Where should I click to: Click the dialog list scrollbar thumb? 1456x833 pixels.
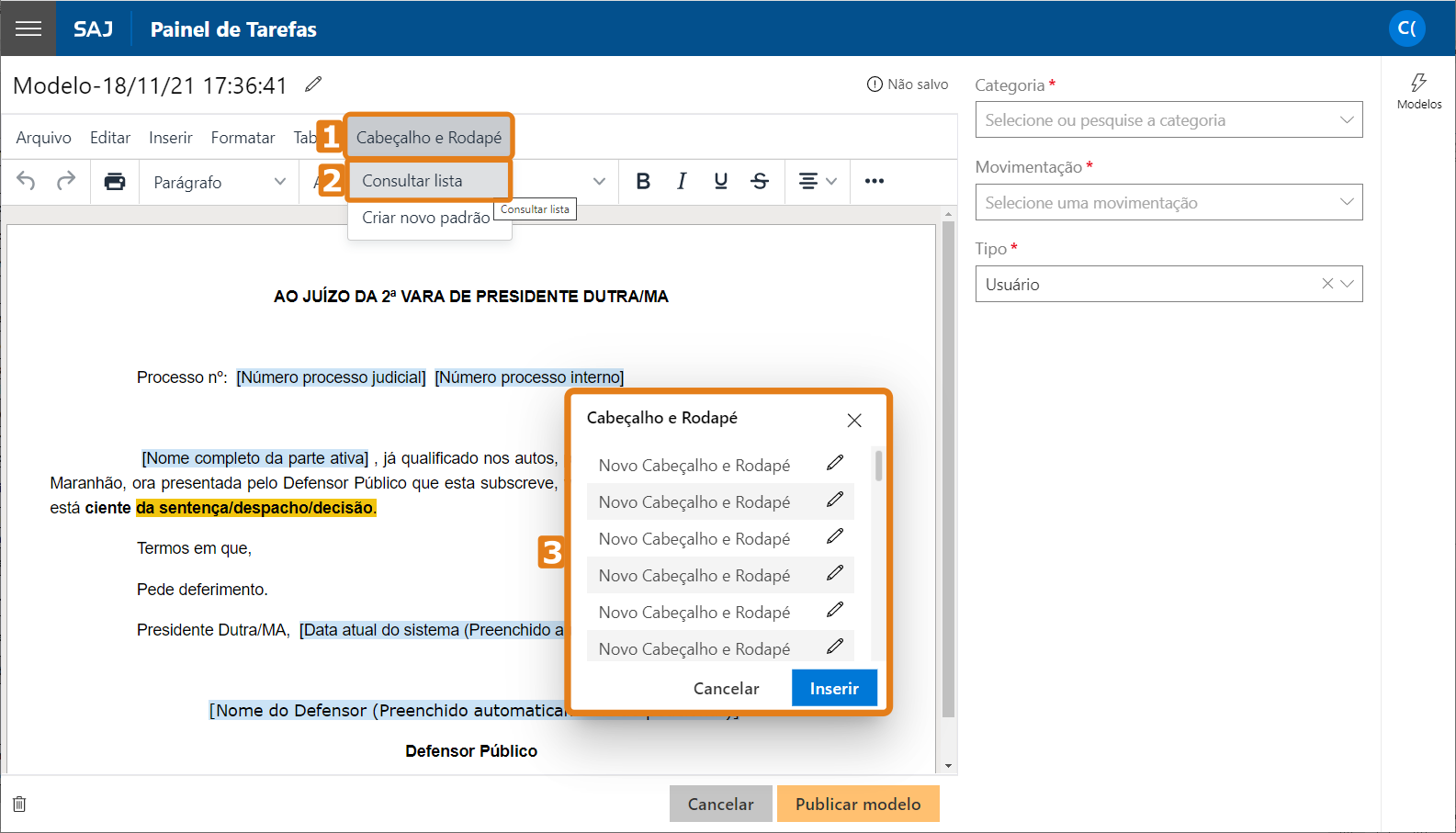click(x=879, y=465)
